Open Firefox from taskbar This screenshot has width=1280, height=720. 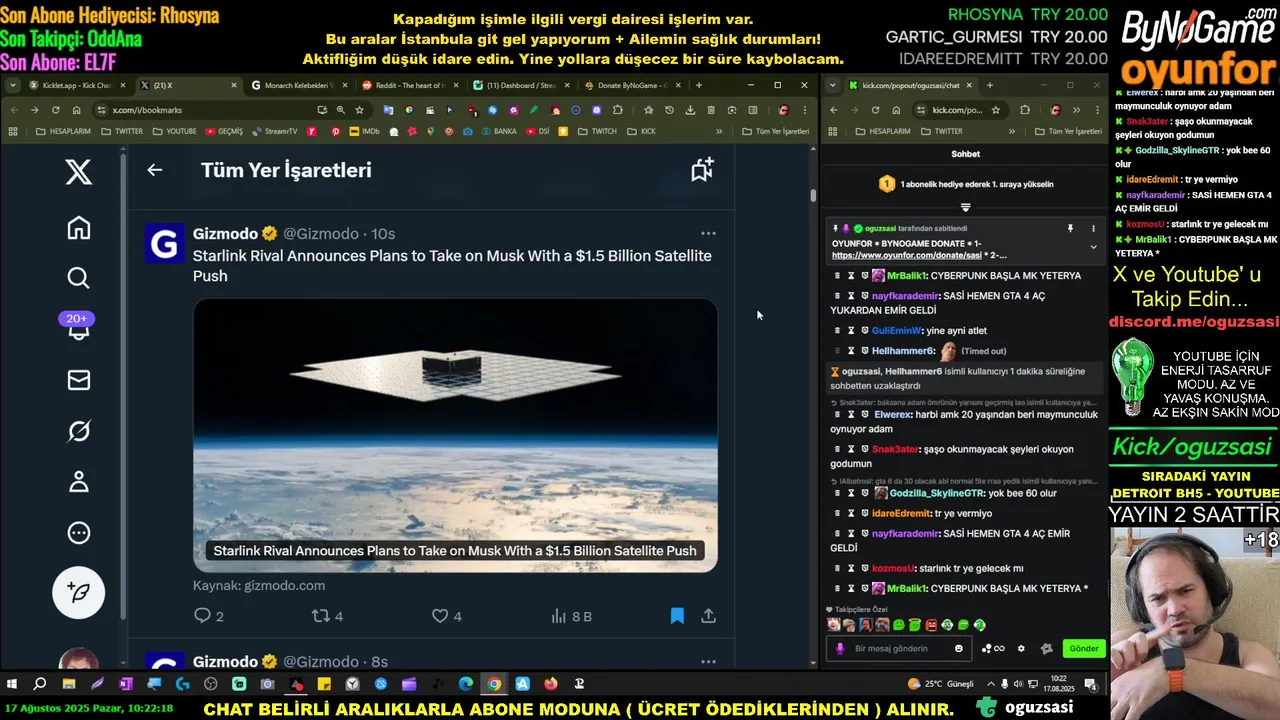[551, 684]
